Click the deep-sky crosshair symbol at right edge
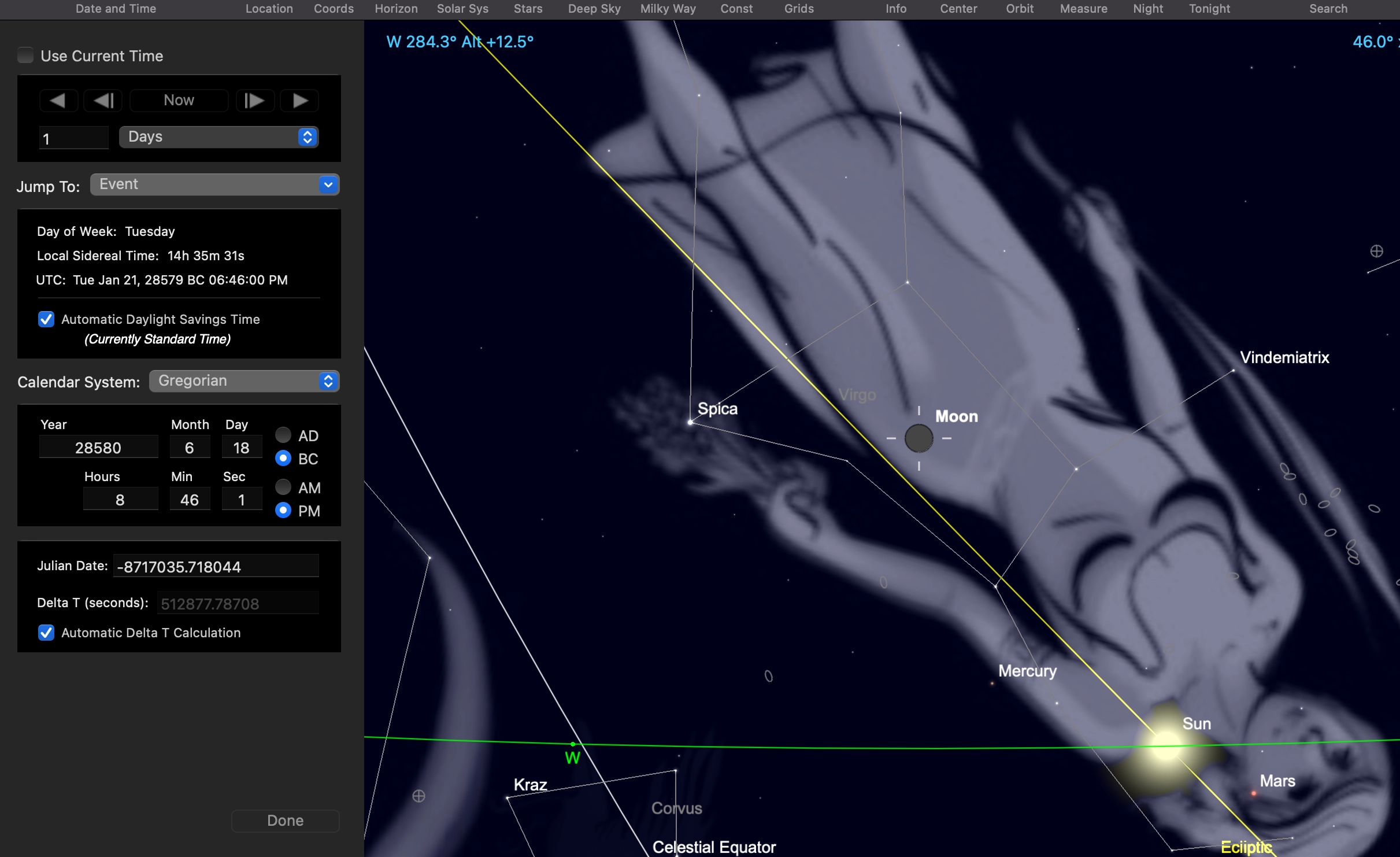1400x857 pixels. tap(1377, 251)
